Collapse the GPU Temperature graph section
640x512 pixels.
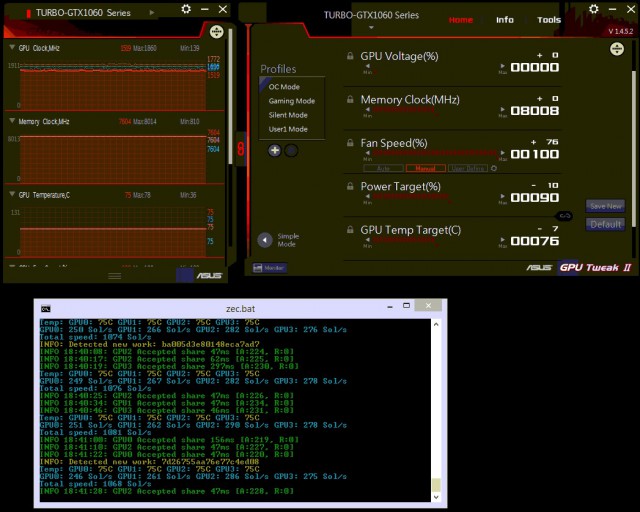(12, 194)
